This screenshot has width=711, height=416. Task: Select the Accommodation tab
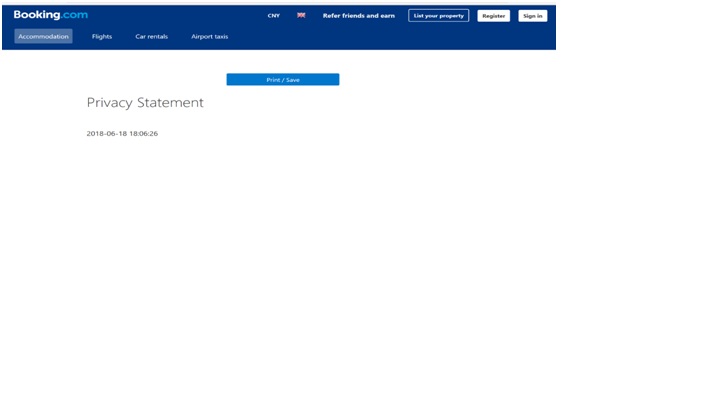coord(43,37)
